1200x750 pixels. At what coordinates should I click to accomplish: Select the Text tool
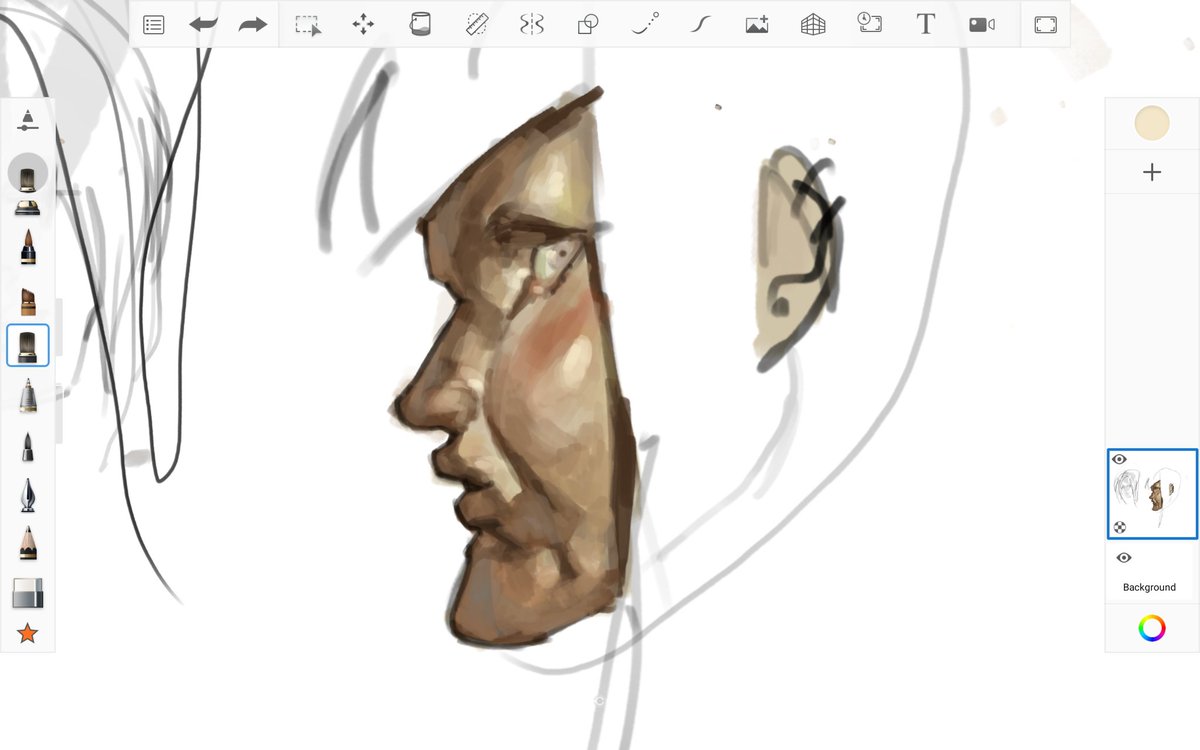pos(925,24)
